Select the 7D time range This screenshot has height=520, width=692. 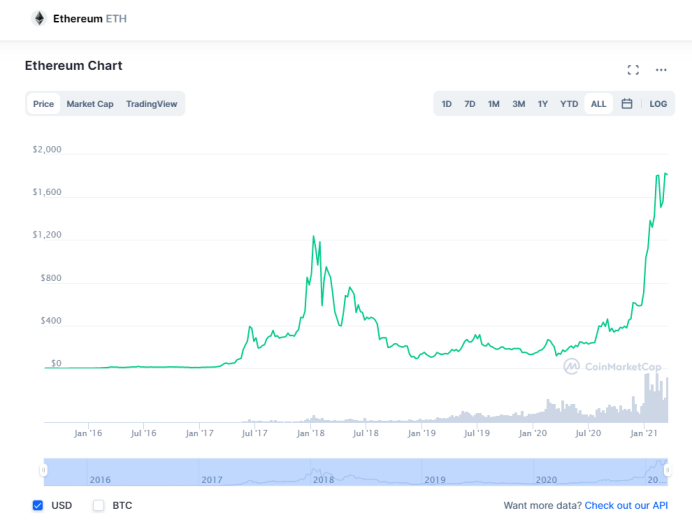[470, 104]
